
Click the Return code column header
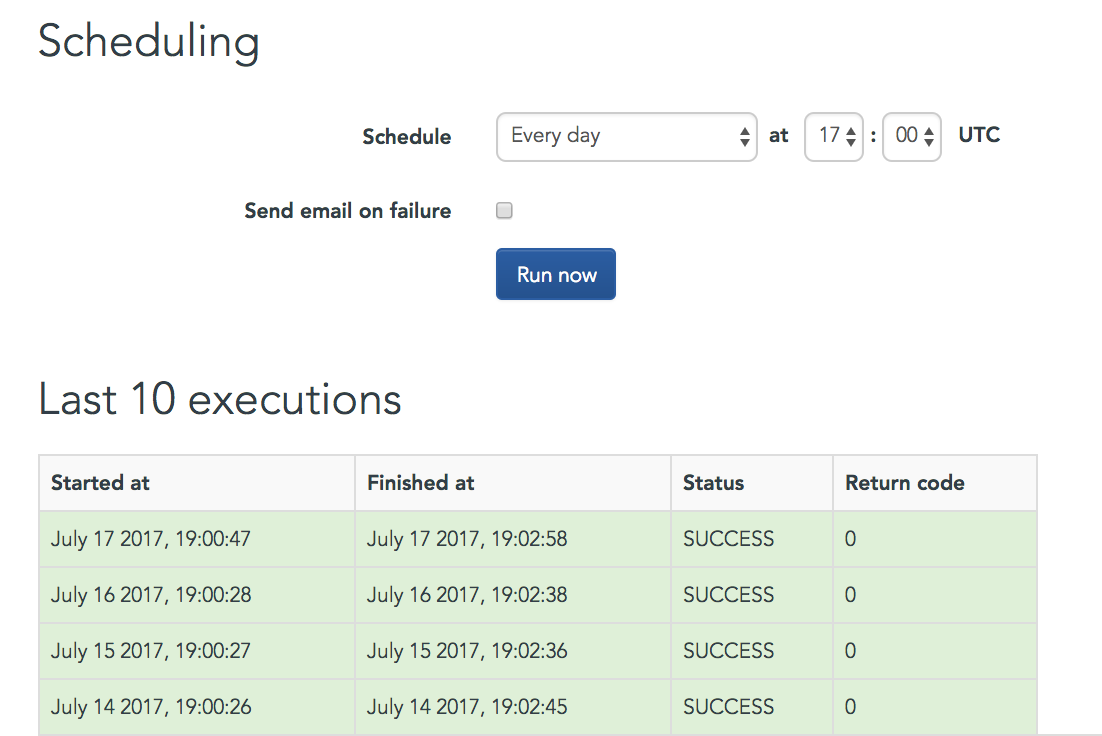coord(904,483)
